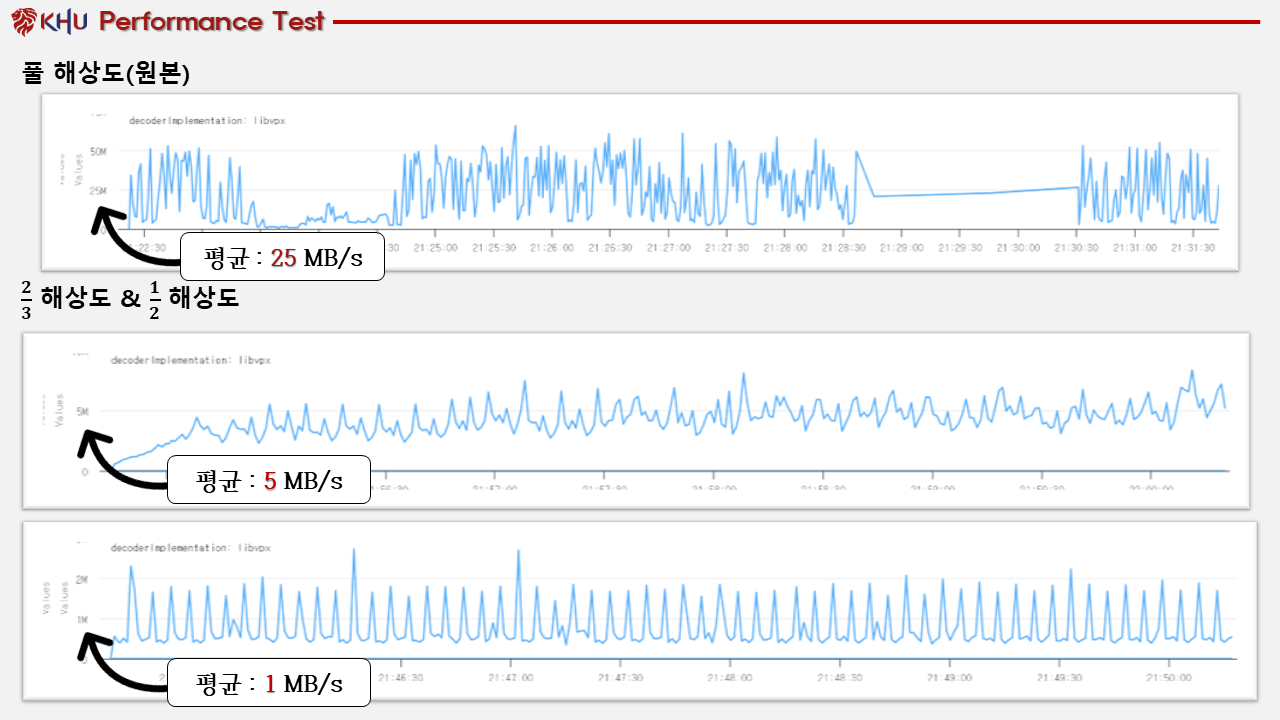Select the "풀 해상도(원본)" heading
The height and width of the screenshot is (720, 1280).
click(106, 72)
